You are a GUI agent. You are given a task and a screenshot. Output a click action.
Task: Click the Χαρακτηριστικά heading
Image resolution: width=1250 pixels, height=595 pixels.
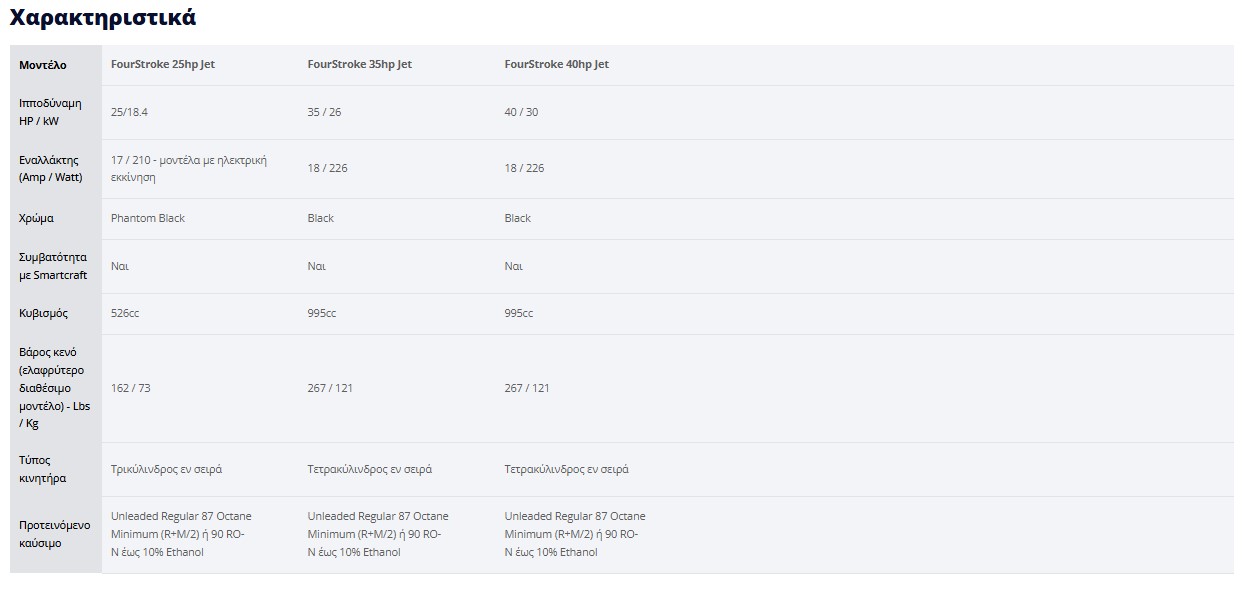click(x=103, y=17)
